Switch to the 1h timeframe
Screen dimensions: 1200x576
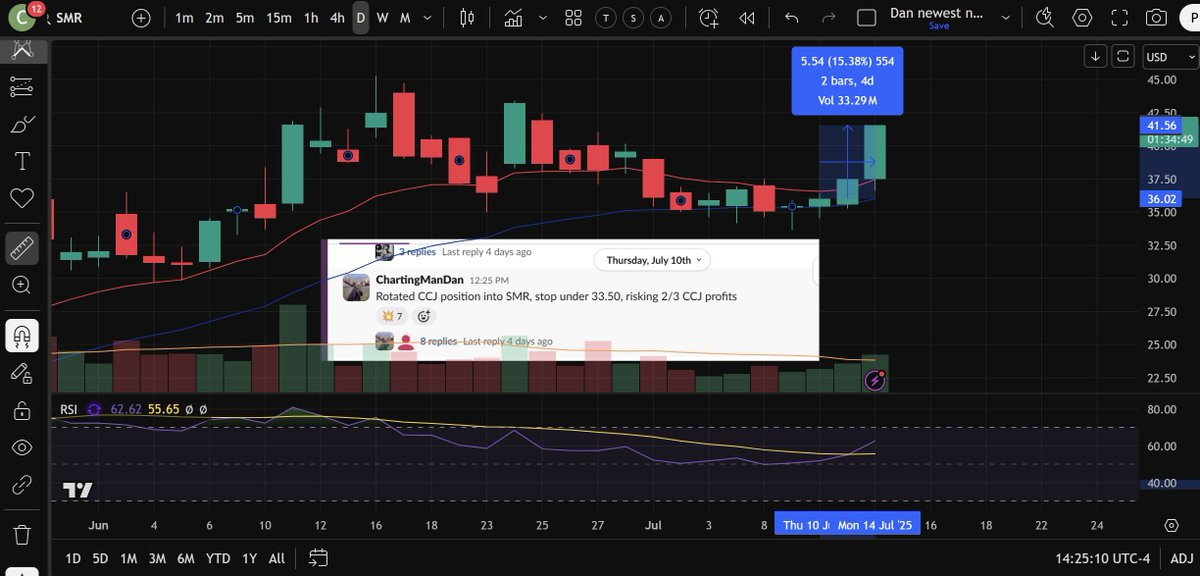coord(312,18)
